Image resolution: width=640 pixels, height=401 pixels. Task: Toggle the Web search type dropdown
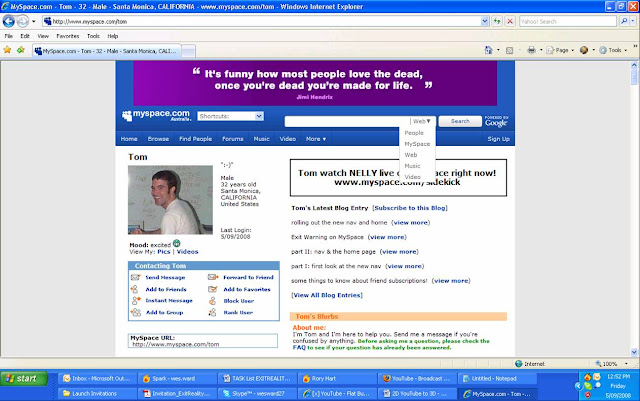422,121
